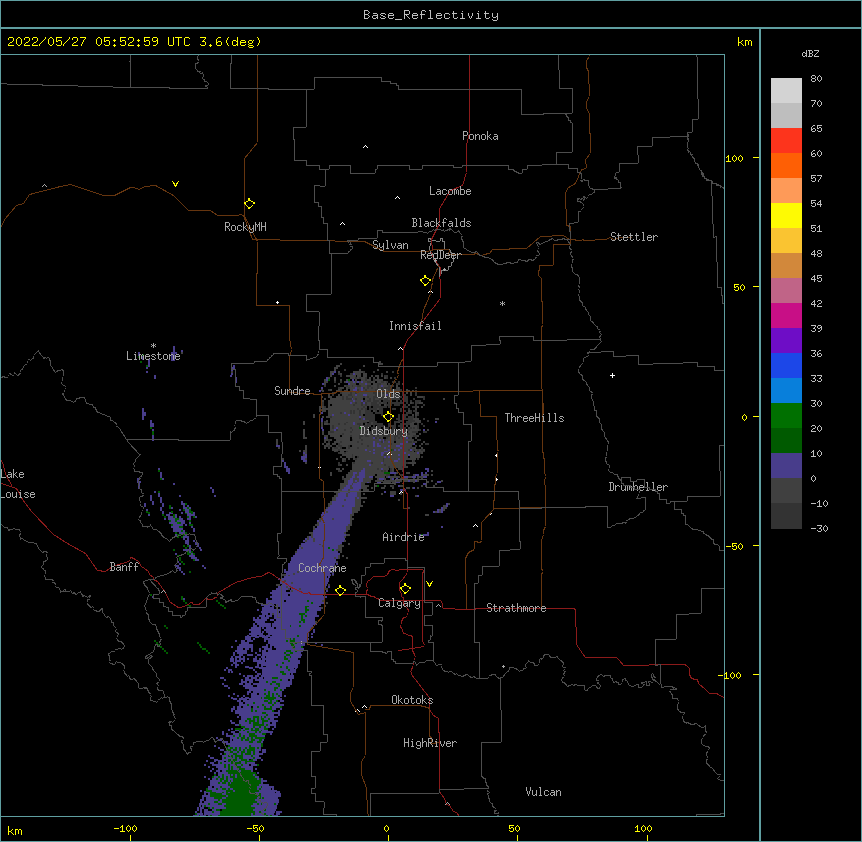Click the yellow radar marker near Didsbury

[388, 416]
